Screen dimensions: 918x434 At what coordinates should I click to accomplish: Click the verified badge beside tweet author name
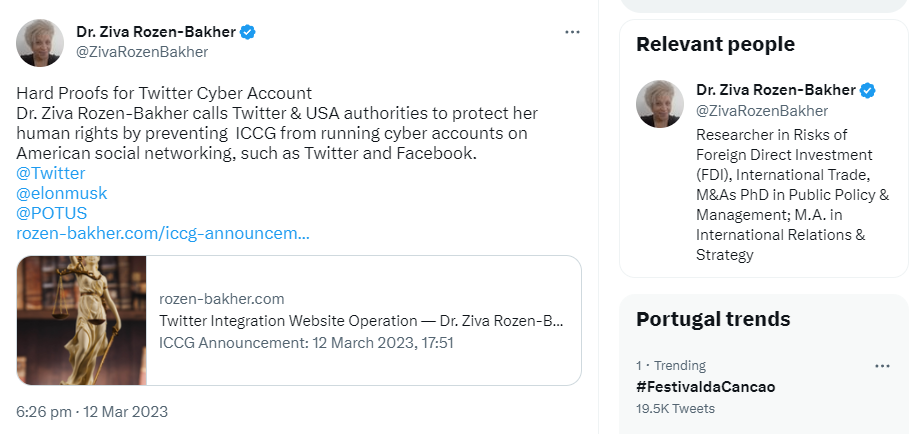coord(248,32)
